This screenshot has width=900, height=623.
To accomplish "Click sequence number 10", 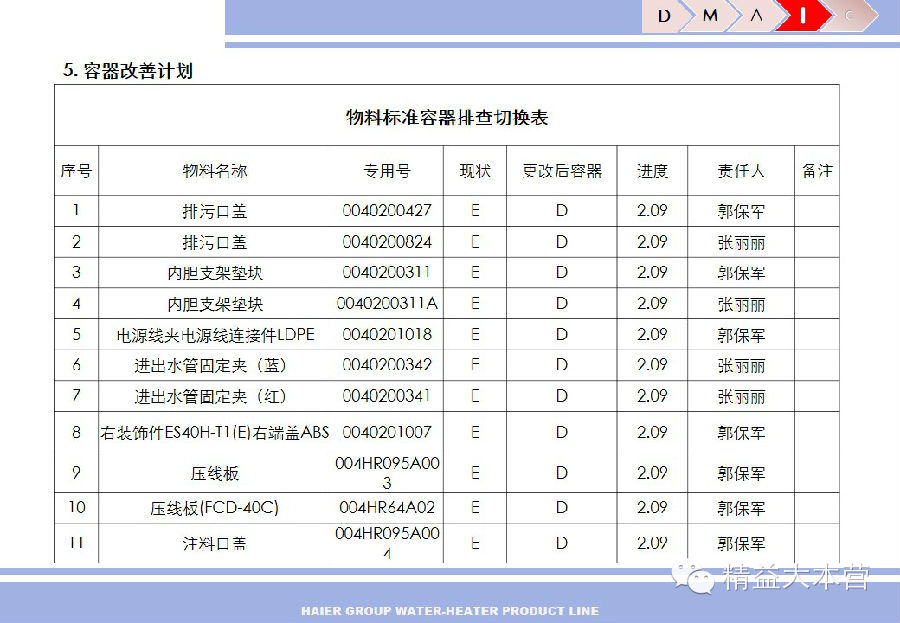I will tap(77, 507).
